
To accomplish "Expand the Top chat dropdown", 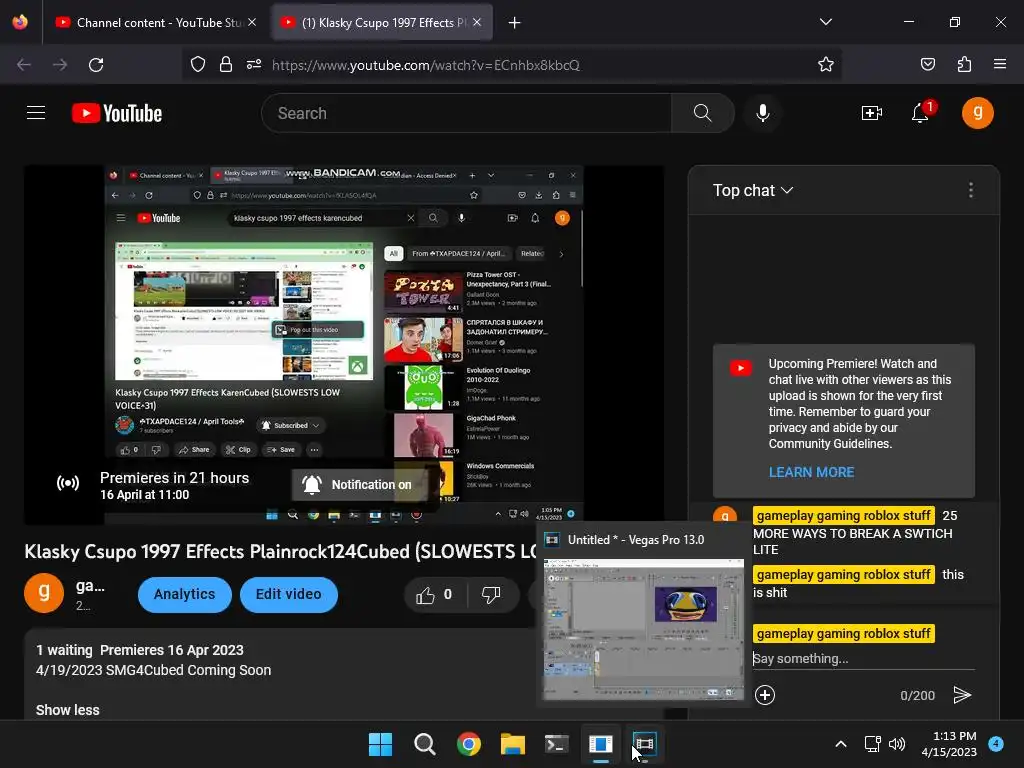I will point(753,191).
